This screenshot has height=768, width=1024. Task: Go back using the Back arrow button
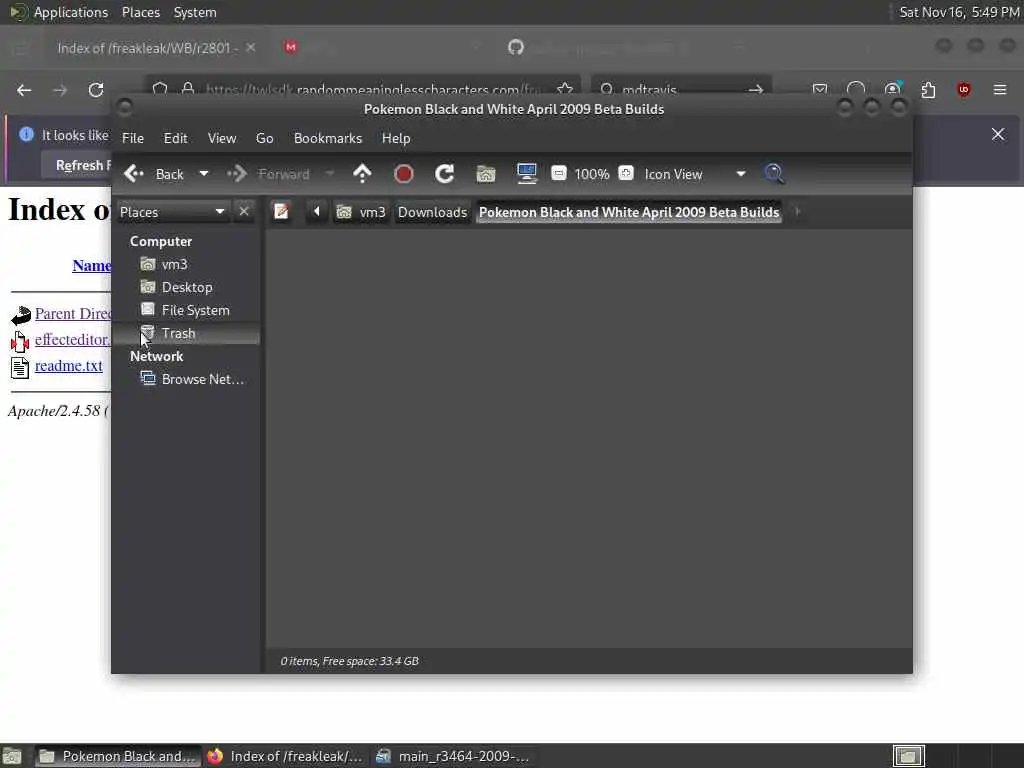(x=154, y=174)
